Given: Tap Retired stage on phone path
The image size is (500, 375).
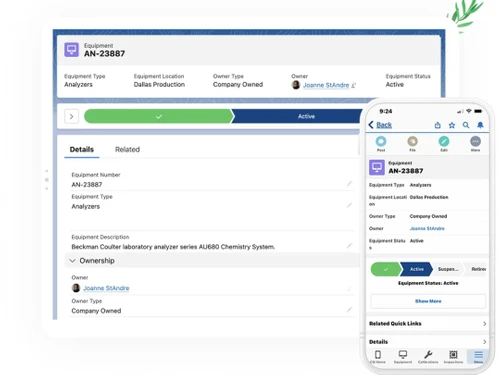Looking at the screenshot, I should tap(476, 269).
